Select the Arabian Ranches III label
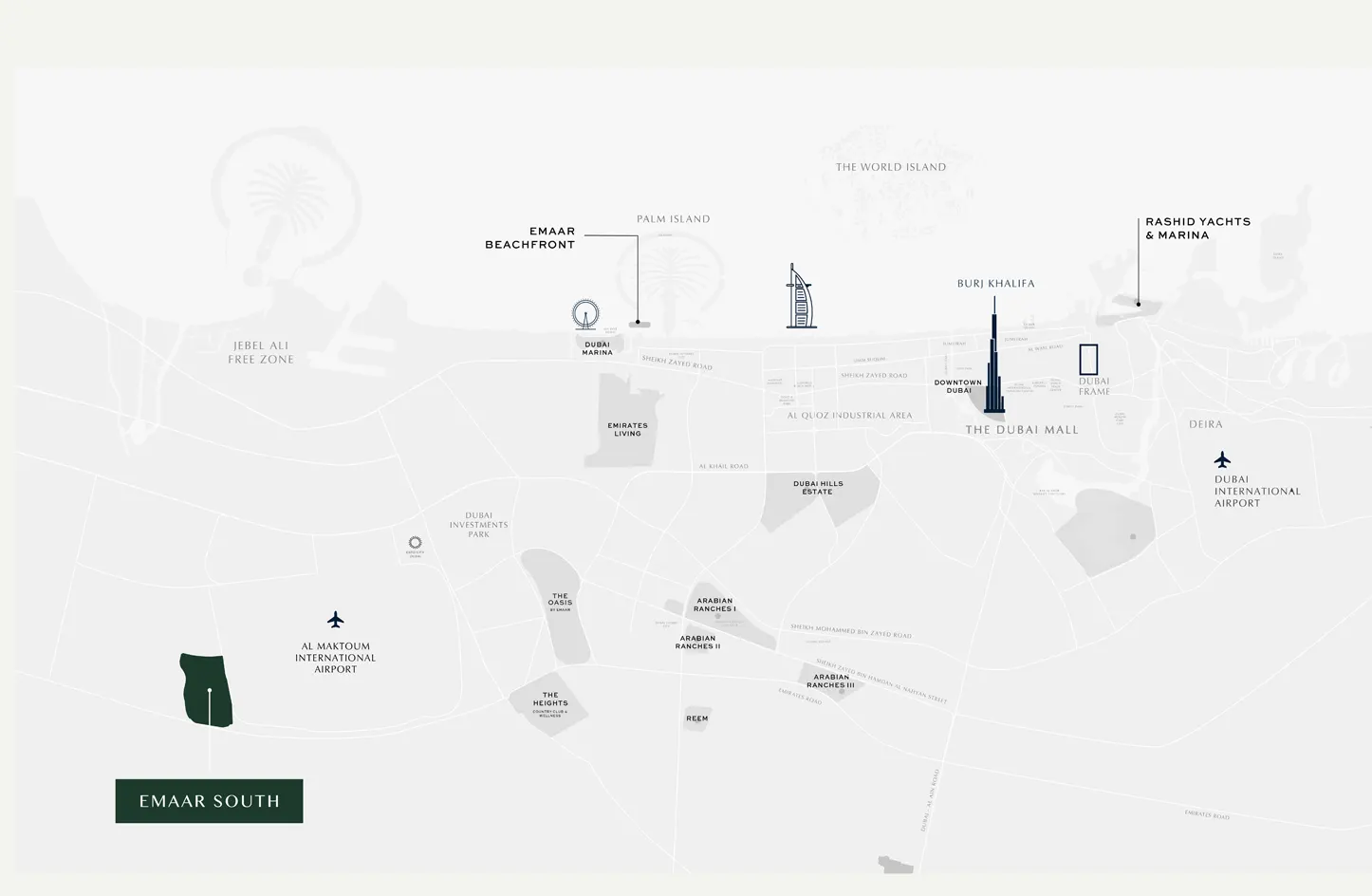Image resolution: width=1372 pixels, height=896 pixels. [x=830, y=681]
